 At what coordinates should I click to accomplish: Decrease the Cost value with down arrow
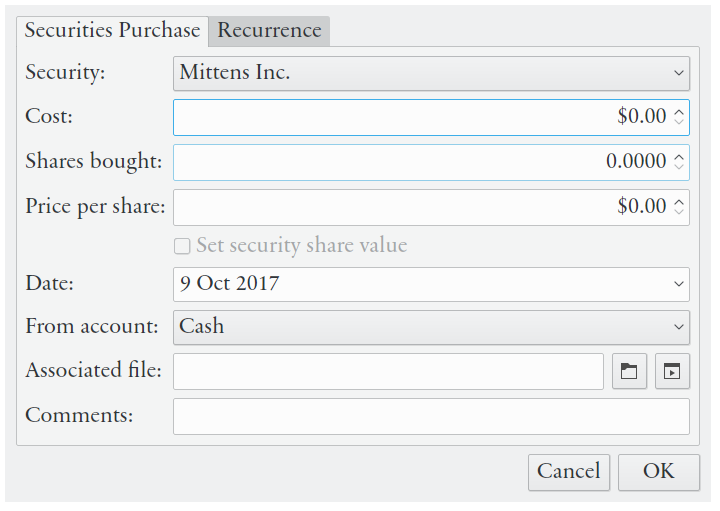679,122
